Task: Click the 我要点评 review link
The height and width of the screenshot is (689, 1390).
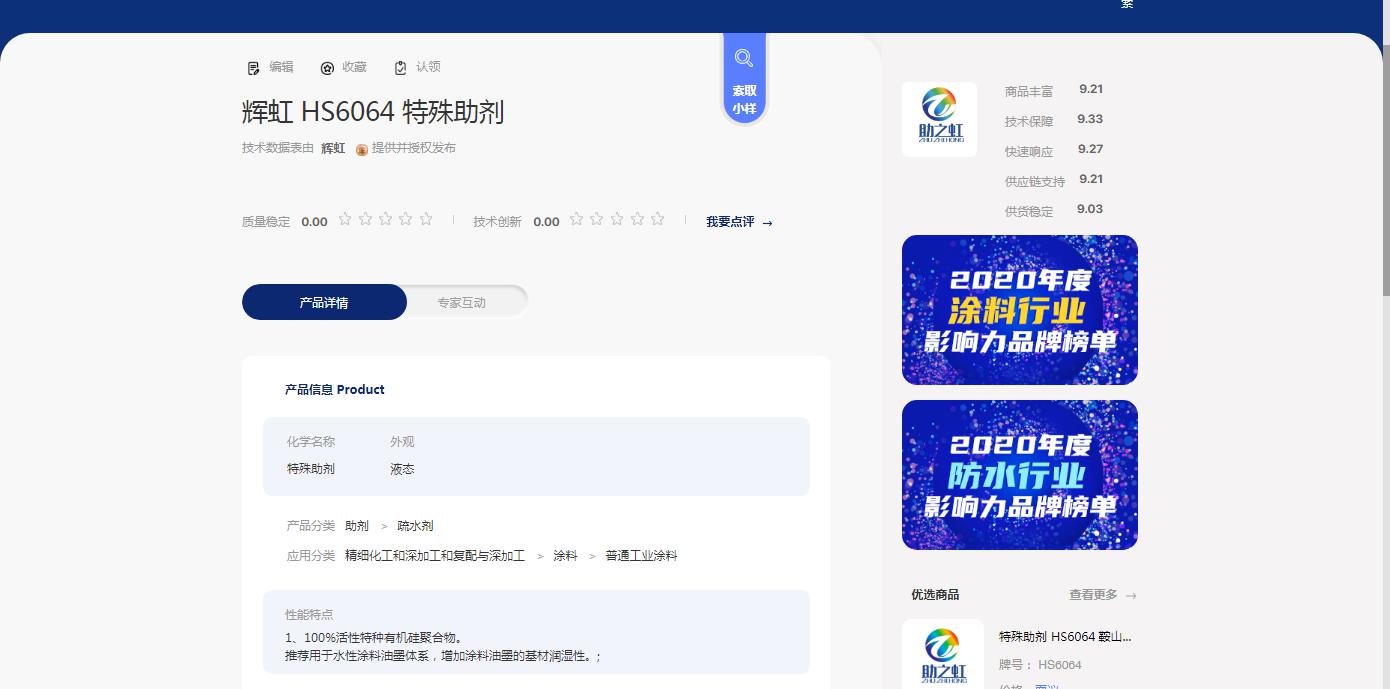Action: [x=739, y=222]
